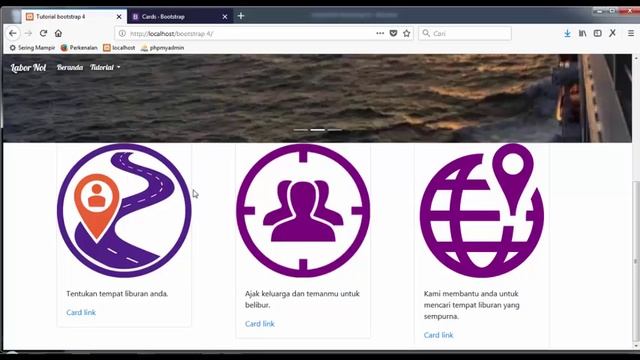Open Card link under Ajak keluarga card
640x360 pixels.
[x=260, y=324]
